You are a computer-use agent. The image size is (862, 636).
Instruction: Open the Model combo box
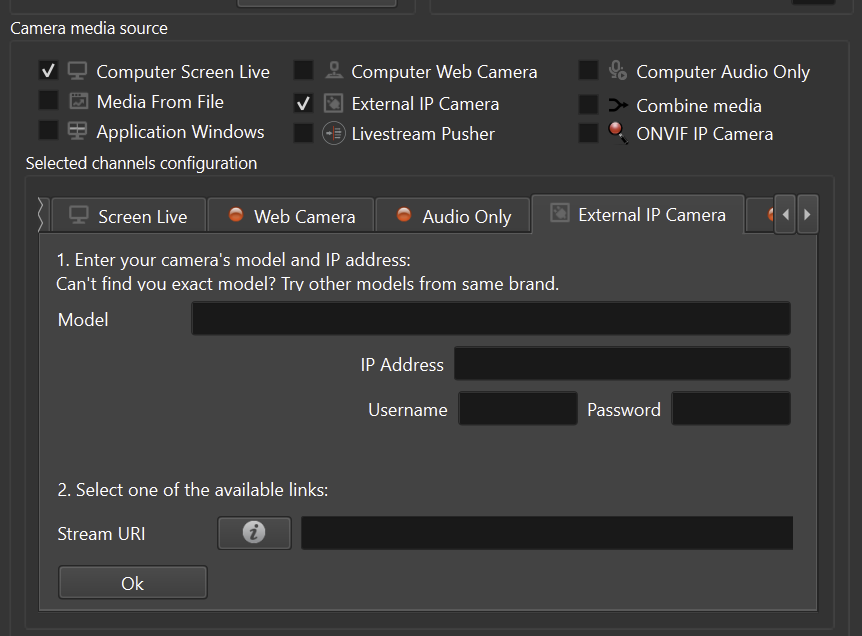click(x=490, y=319)
